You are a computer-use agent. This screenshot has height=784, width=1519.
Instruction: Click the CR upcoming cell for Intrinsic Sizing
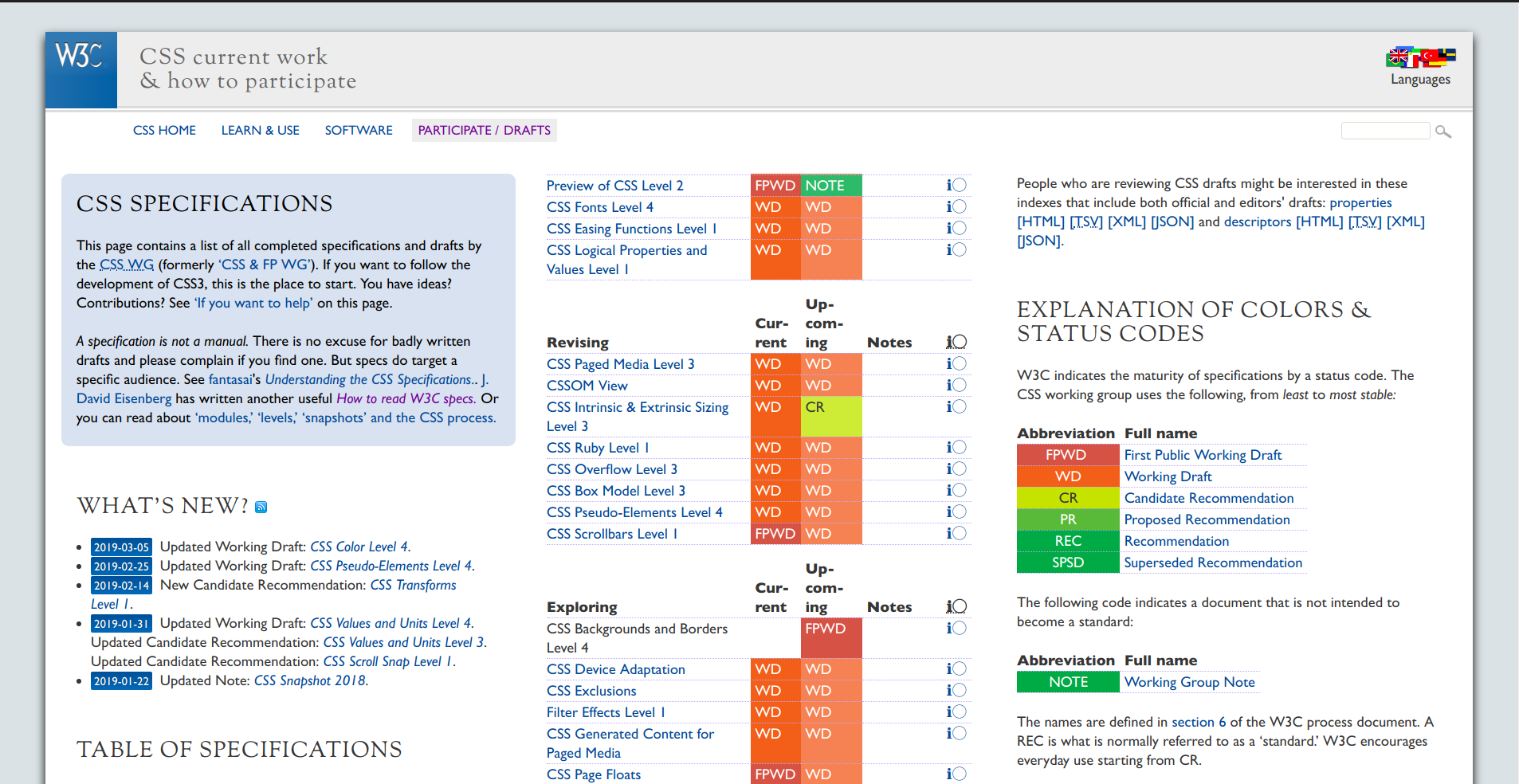tap(831, 417)
